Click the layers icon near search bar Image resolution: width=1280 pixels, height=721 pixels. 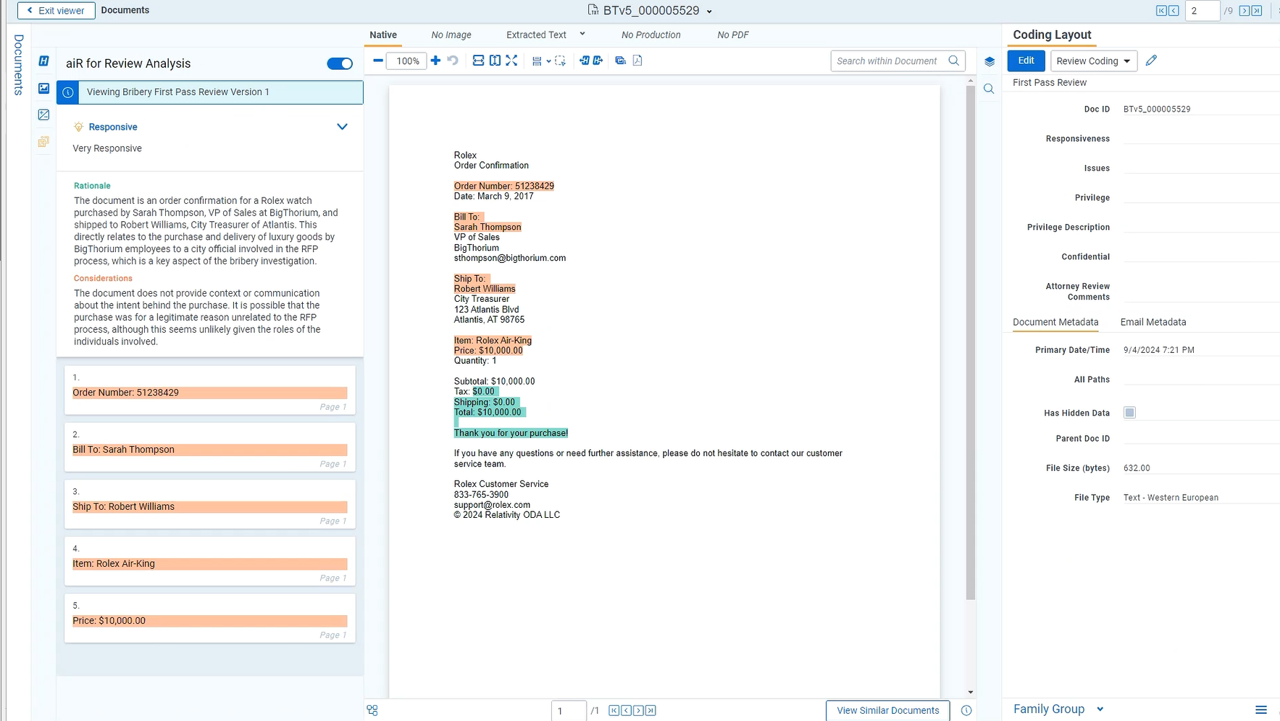(989, 61)
